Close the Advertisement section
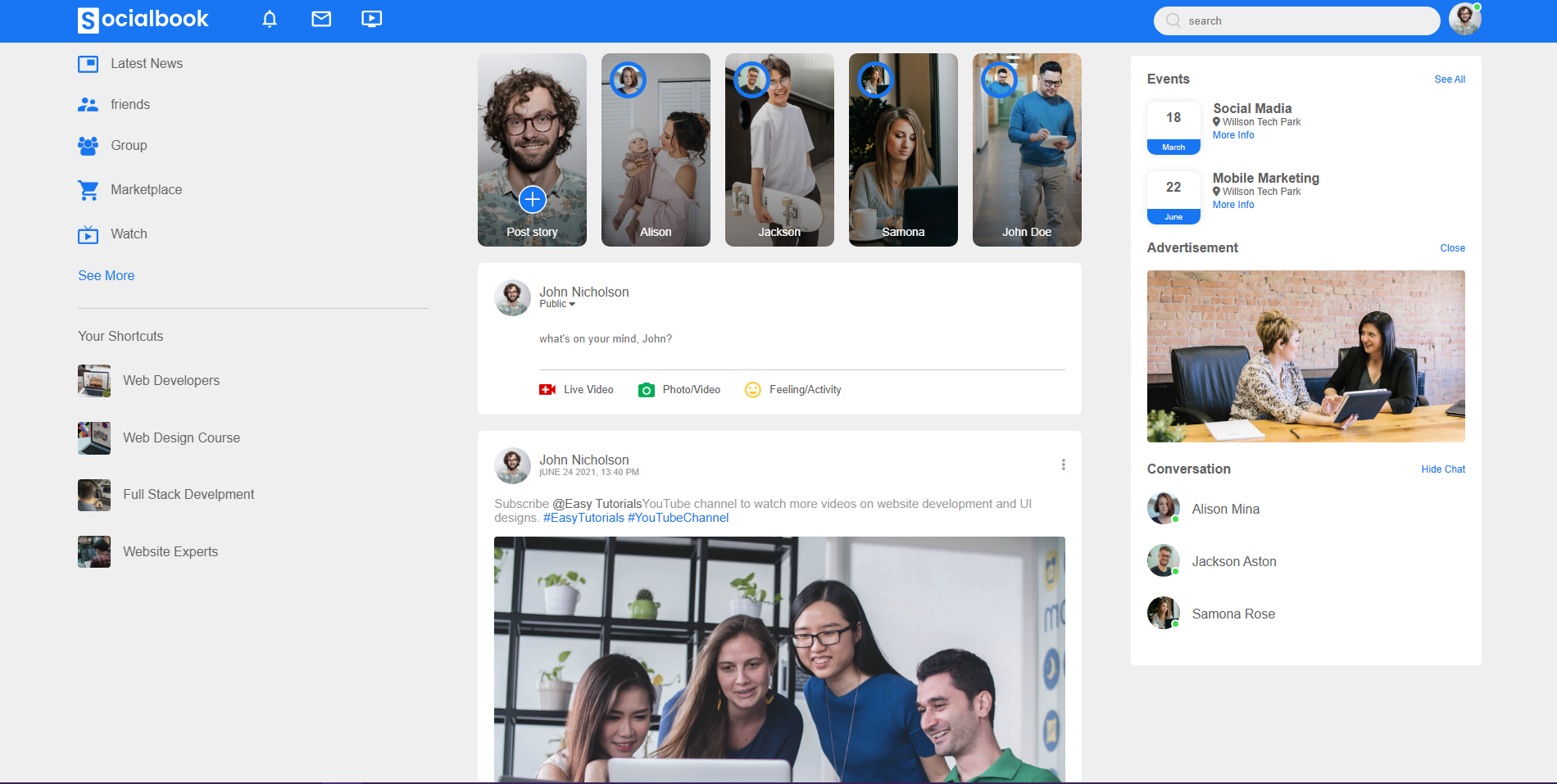 click(1452, 248)
